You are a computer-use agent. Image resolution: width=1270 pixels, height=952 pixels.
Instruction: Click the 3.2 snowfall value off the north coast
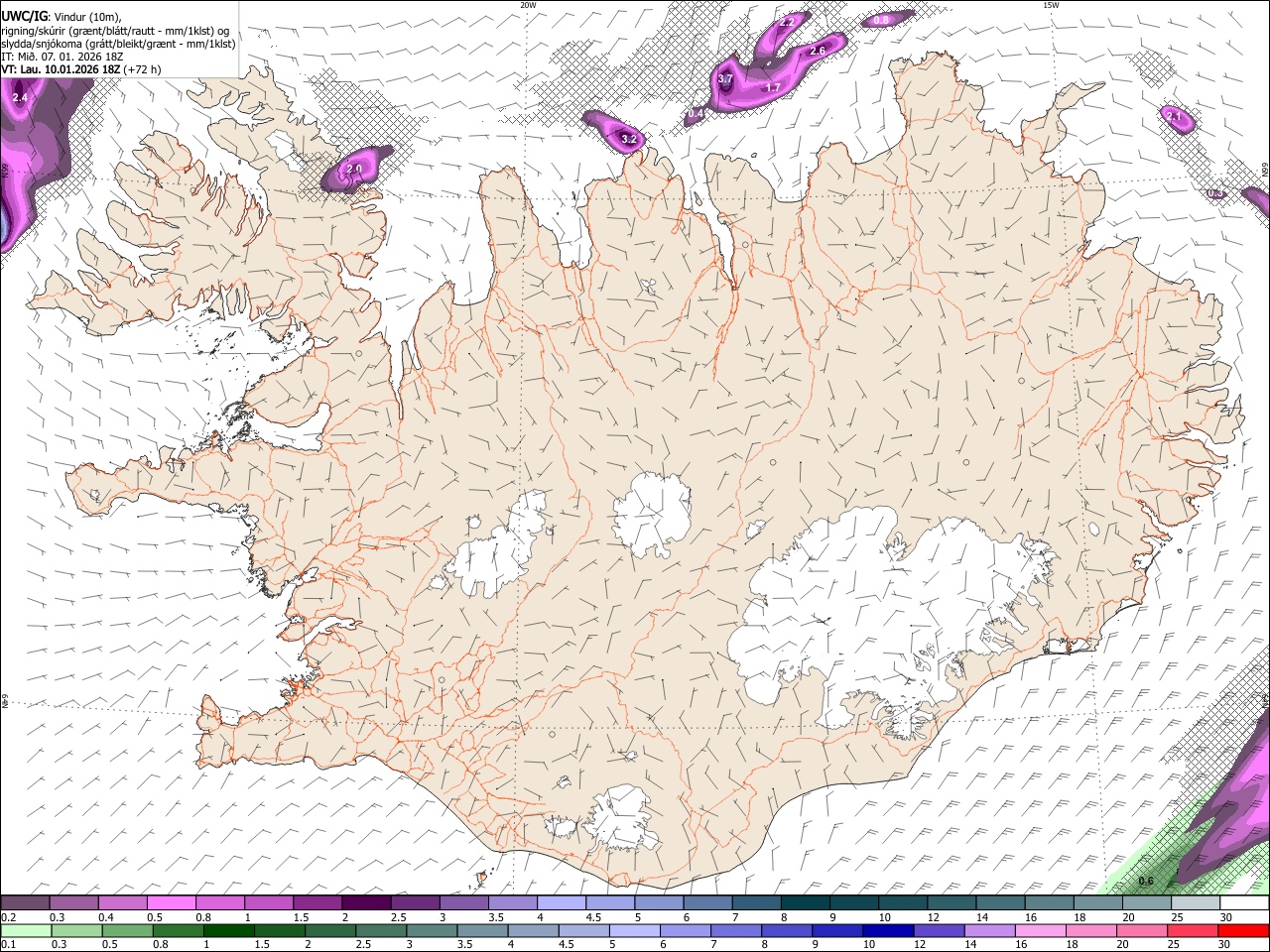(x=629, y=140)
